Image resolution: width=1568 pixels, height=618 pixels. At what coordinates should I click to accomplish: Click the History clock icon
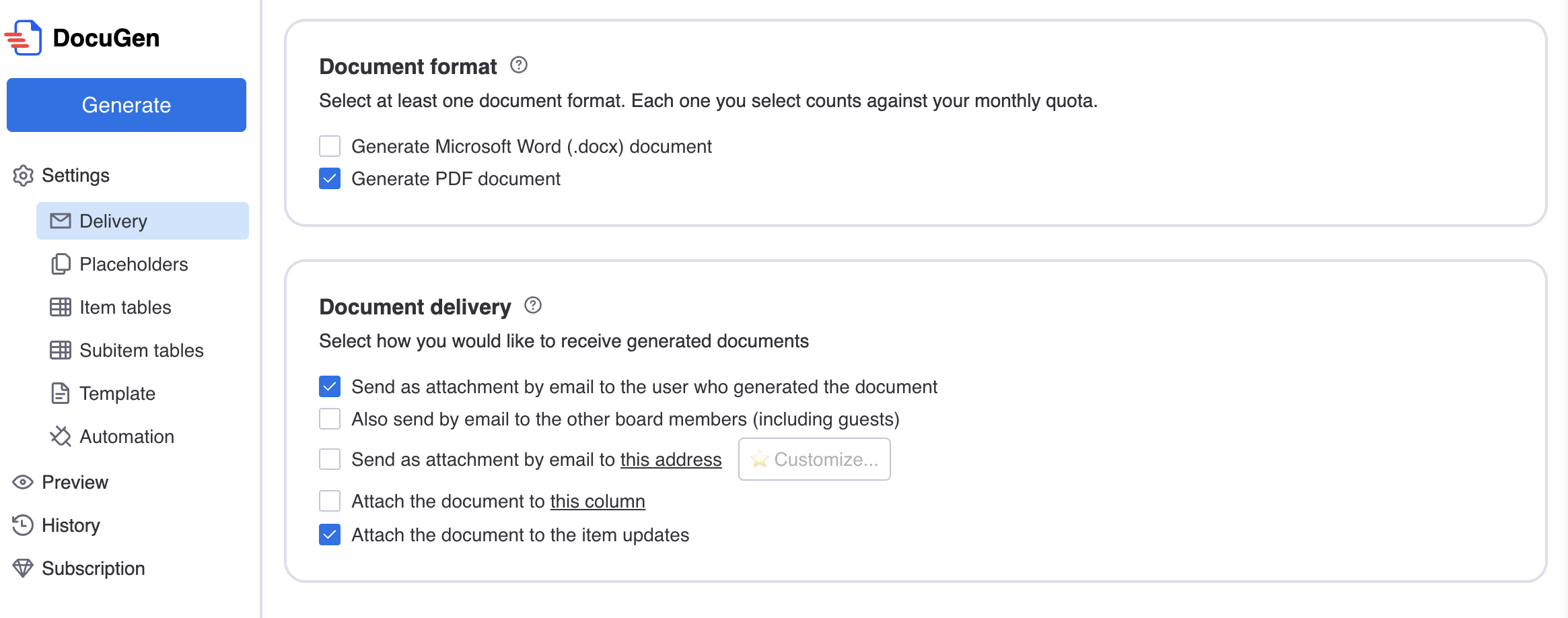tap(23, 525)
